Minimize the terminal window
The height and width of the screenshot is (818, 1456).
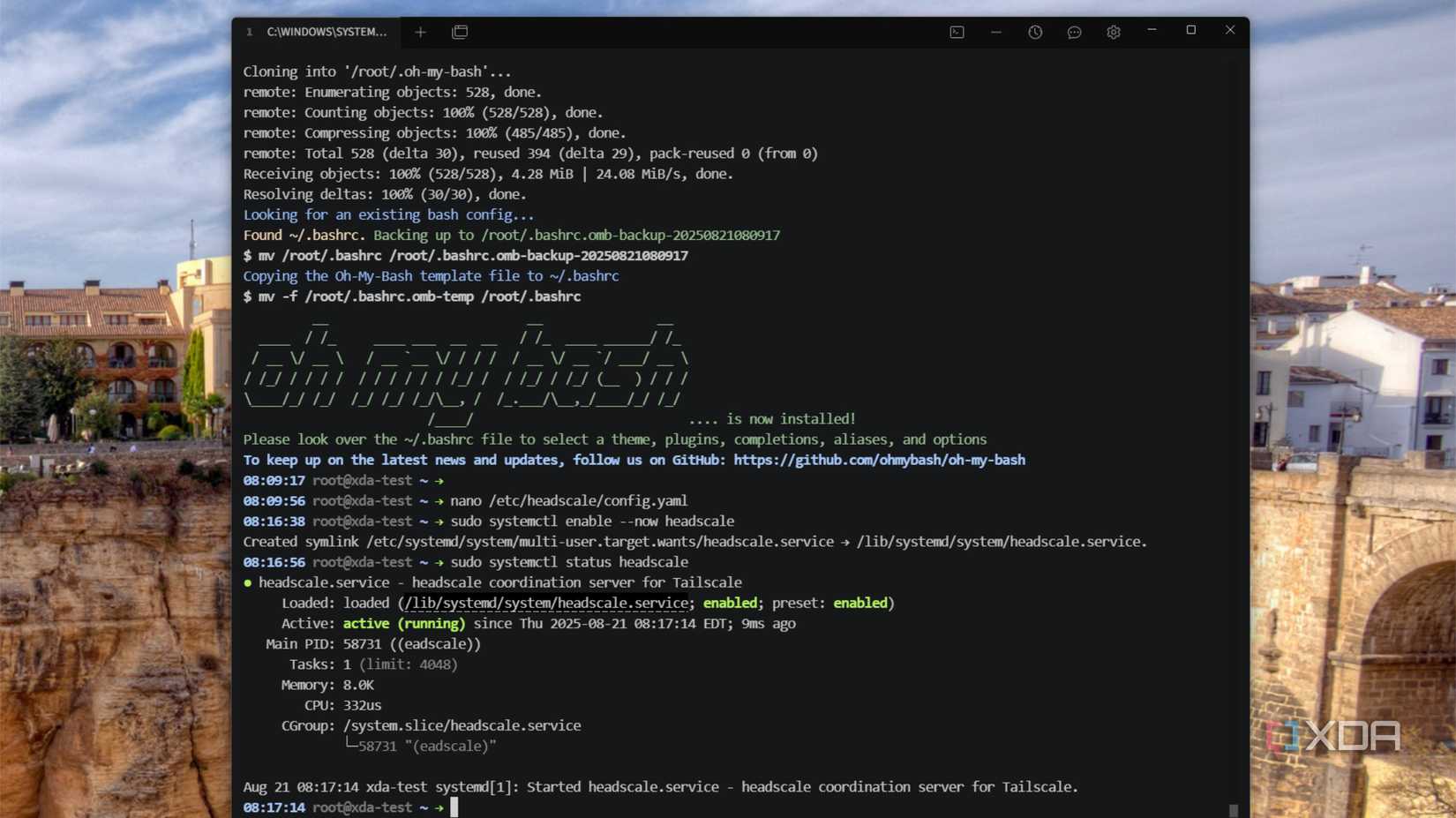(1152, 30)
